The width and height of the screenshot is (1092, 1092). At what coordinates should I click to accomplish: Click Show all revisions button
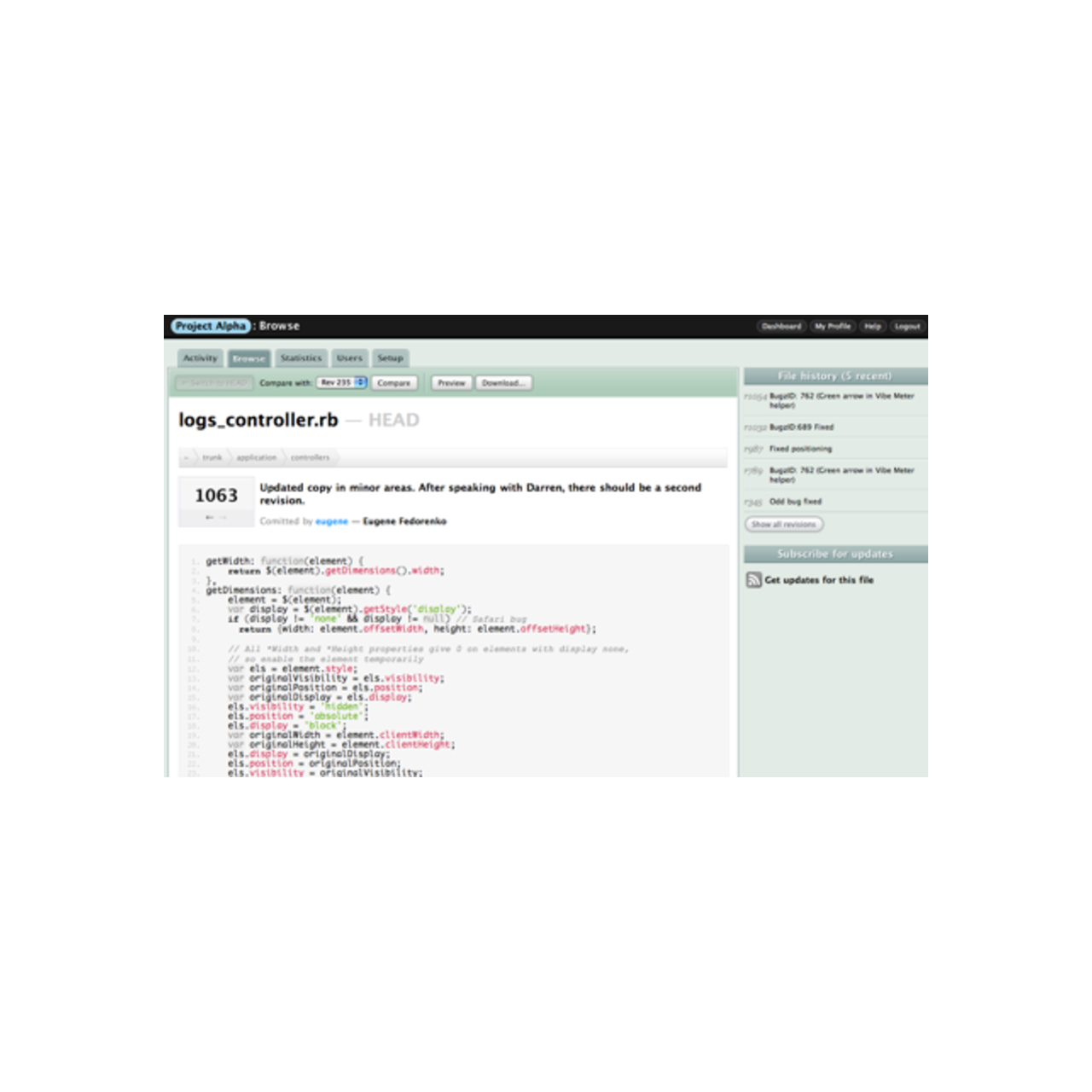coord(783,525)
